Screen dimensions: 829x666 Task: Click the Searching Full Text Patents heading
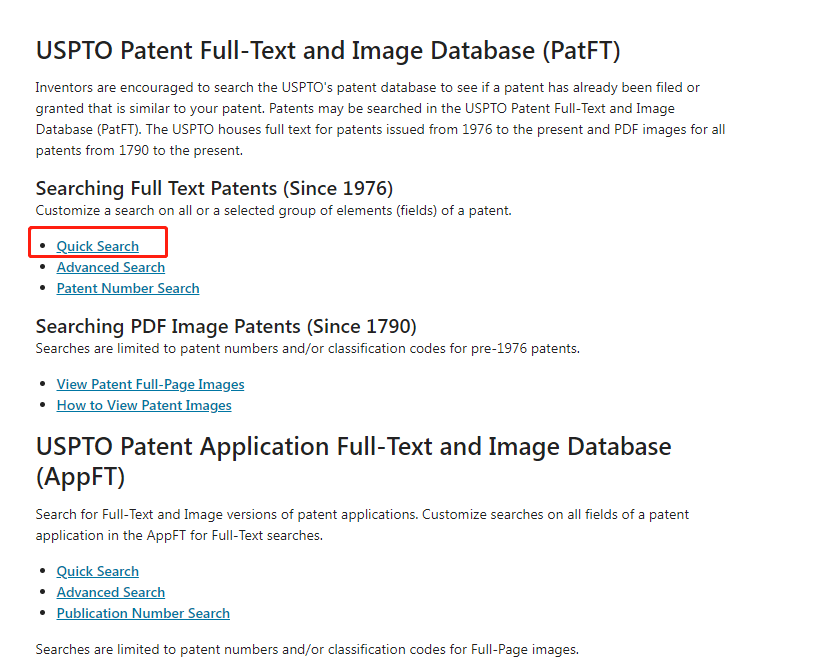coord(214,188)
